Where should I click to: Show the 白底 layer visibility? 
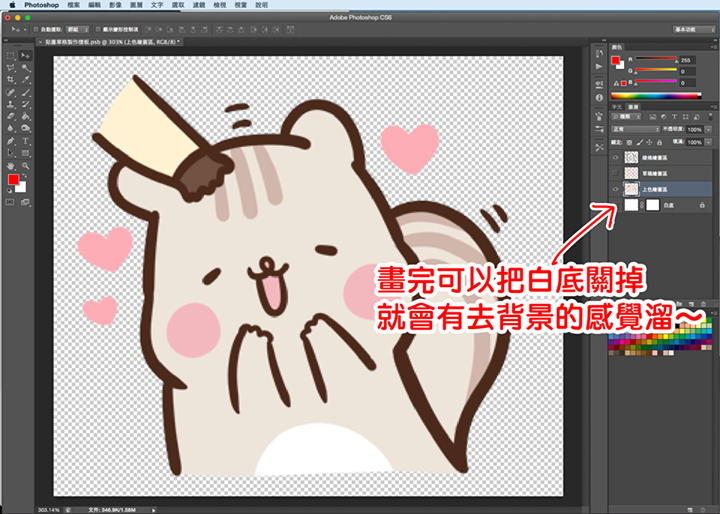coord(616,205)
